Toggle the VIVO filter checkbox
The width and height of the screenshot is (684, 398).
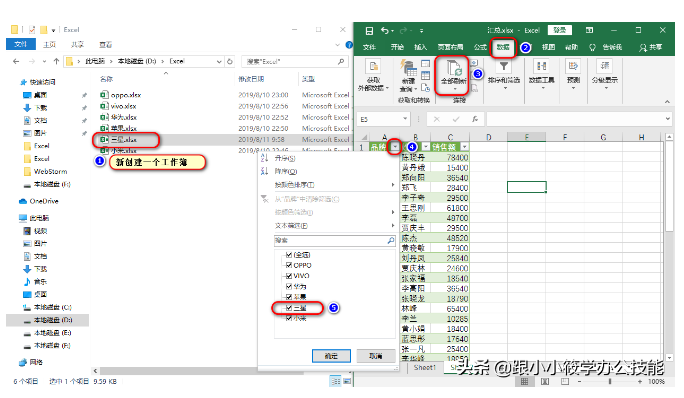(289, 275)
